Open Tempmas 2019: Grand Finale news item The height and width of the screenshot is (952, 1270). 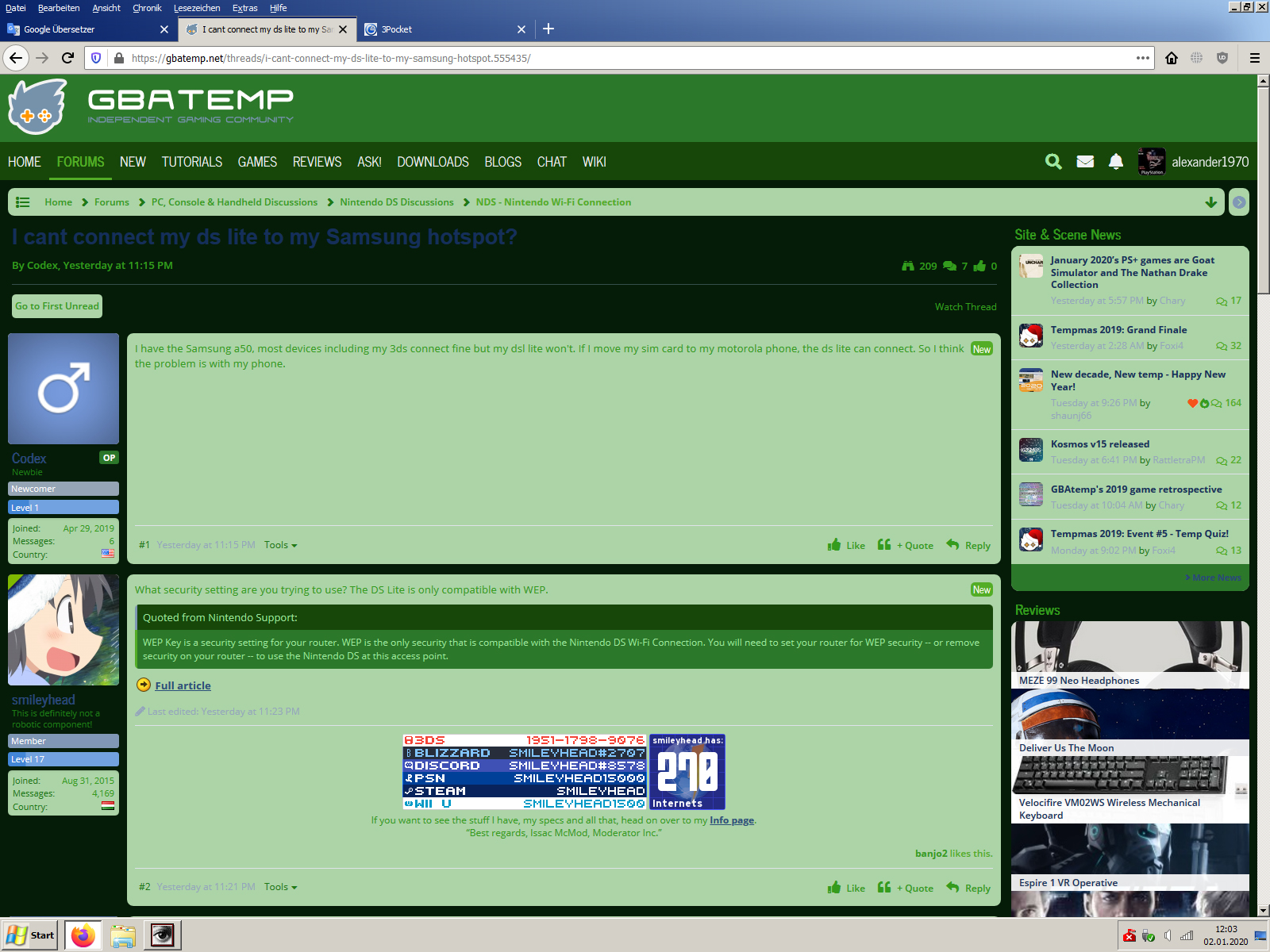[1119, 330]
